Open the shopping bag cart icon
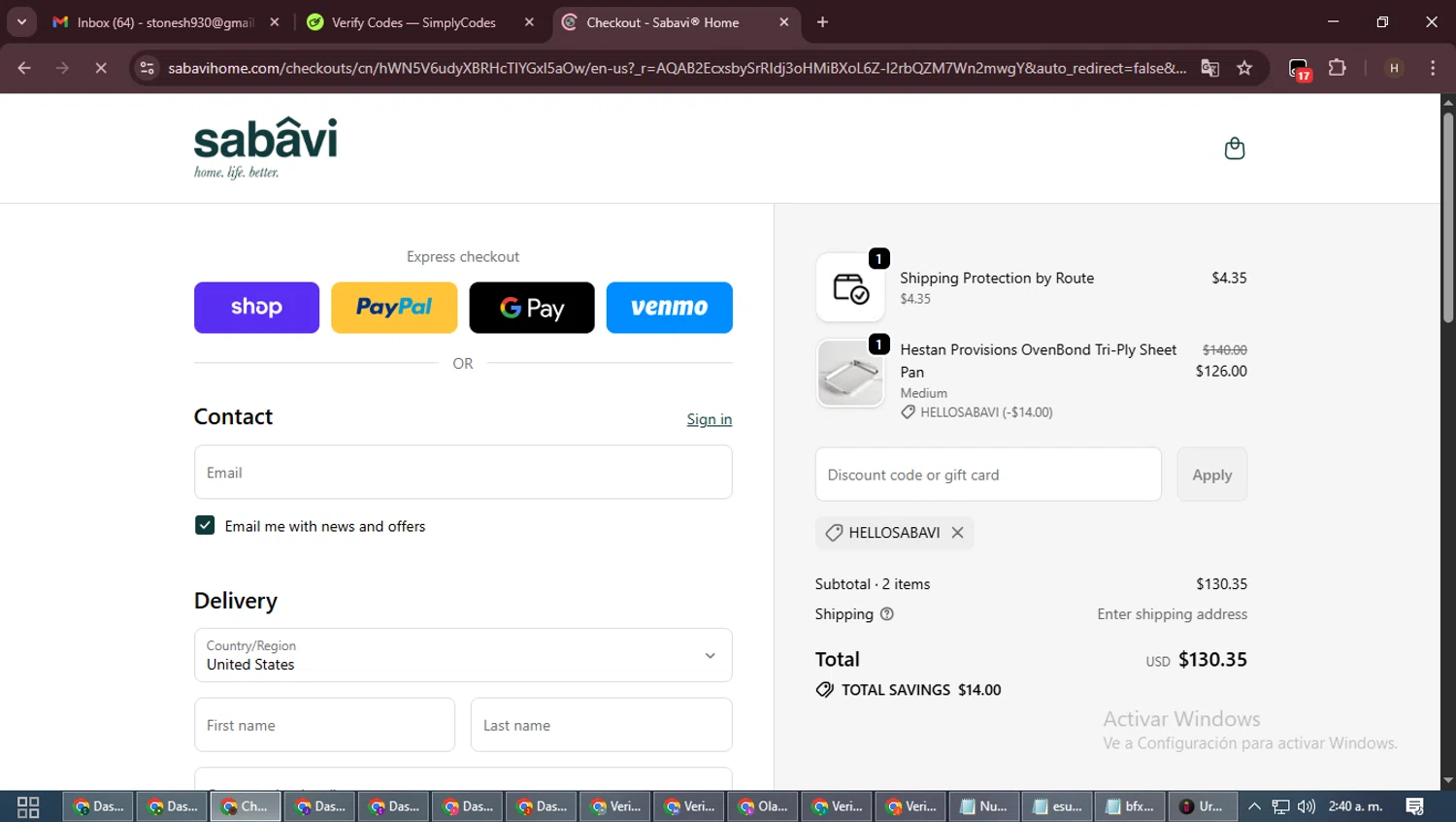Image resolution: width=1456 pixels, height=822 pixels. coord(1234,148)
